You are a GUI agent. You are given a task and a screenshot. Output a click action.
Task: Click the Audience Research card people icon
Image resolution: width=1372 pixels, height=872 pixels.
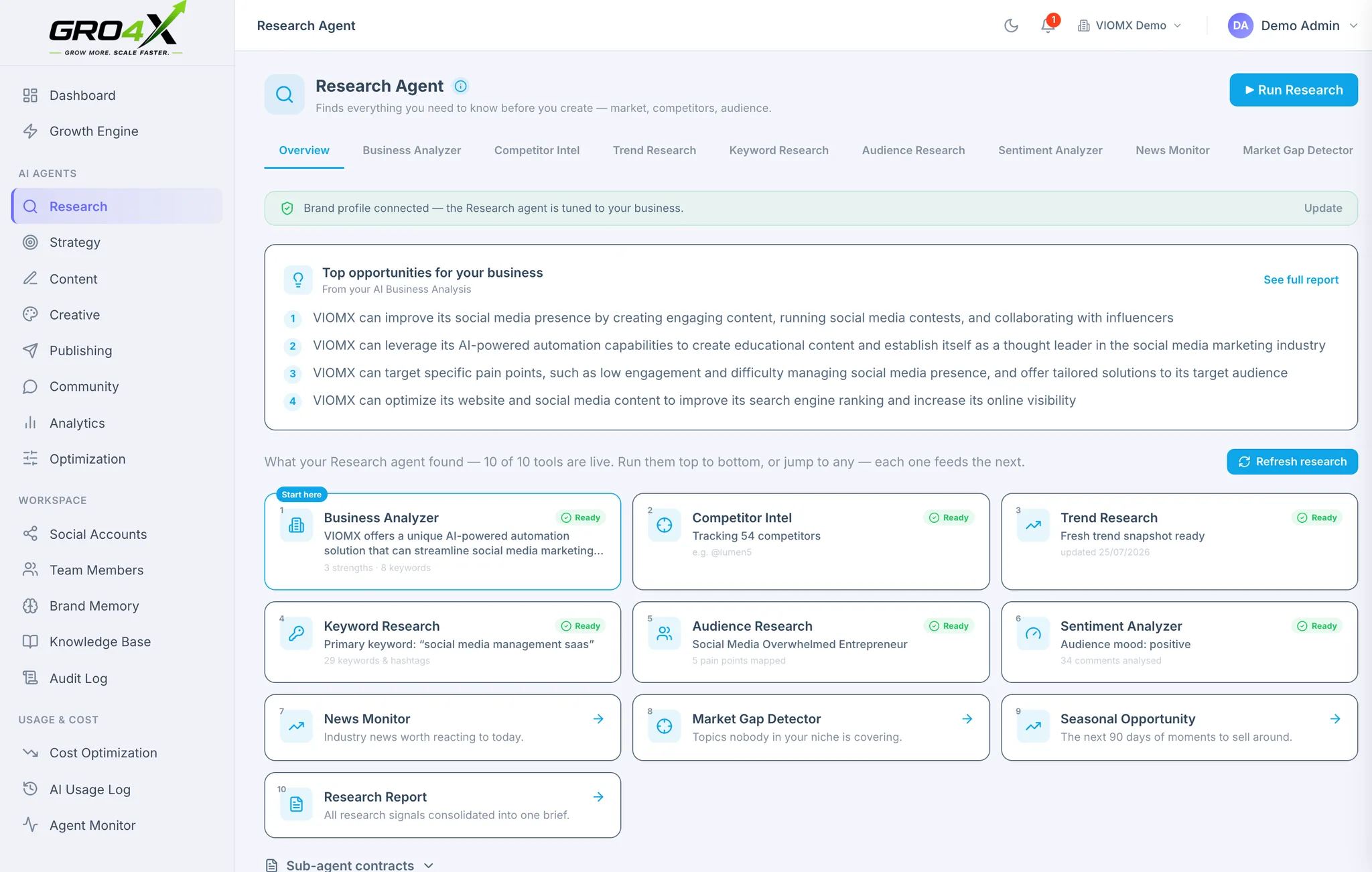click(665, 633)
